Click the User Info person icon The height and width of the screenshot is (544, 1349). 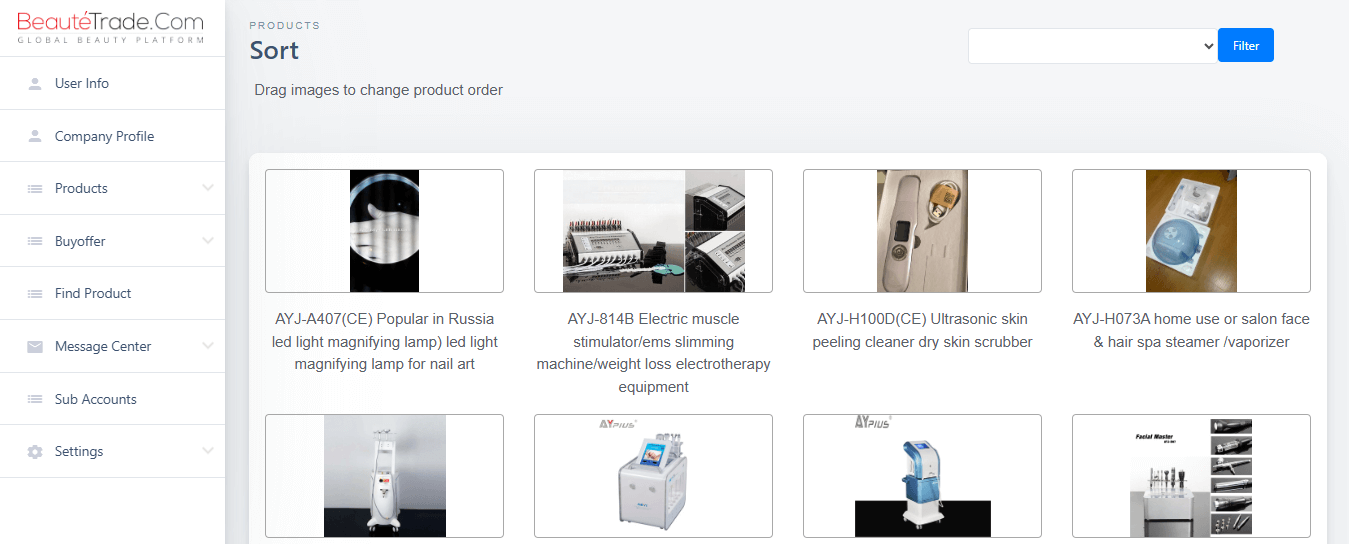(x=35, y=83)
